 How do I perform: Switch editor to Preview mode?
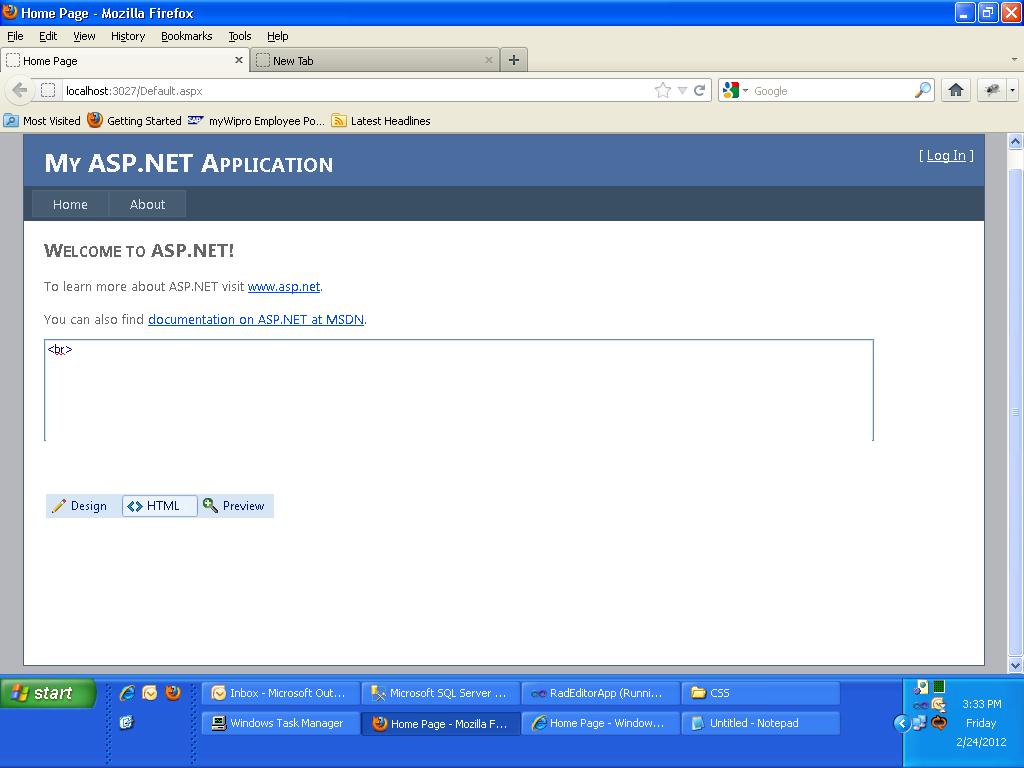tap(235, 506)
